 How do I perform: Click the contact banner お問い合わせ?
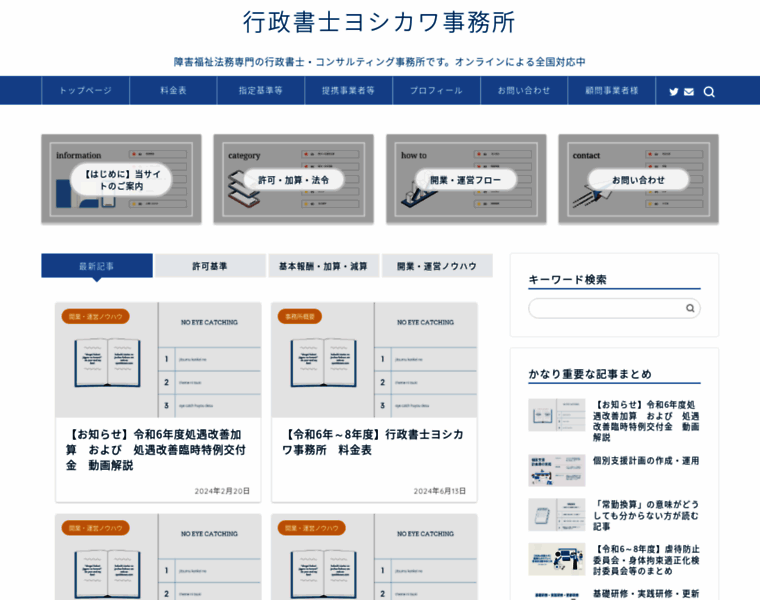point(638,179)
